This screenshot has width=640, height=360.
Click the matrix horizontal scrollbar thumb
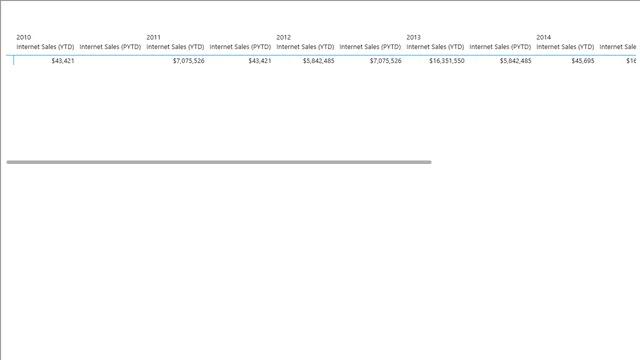click(x=219, y=162)
